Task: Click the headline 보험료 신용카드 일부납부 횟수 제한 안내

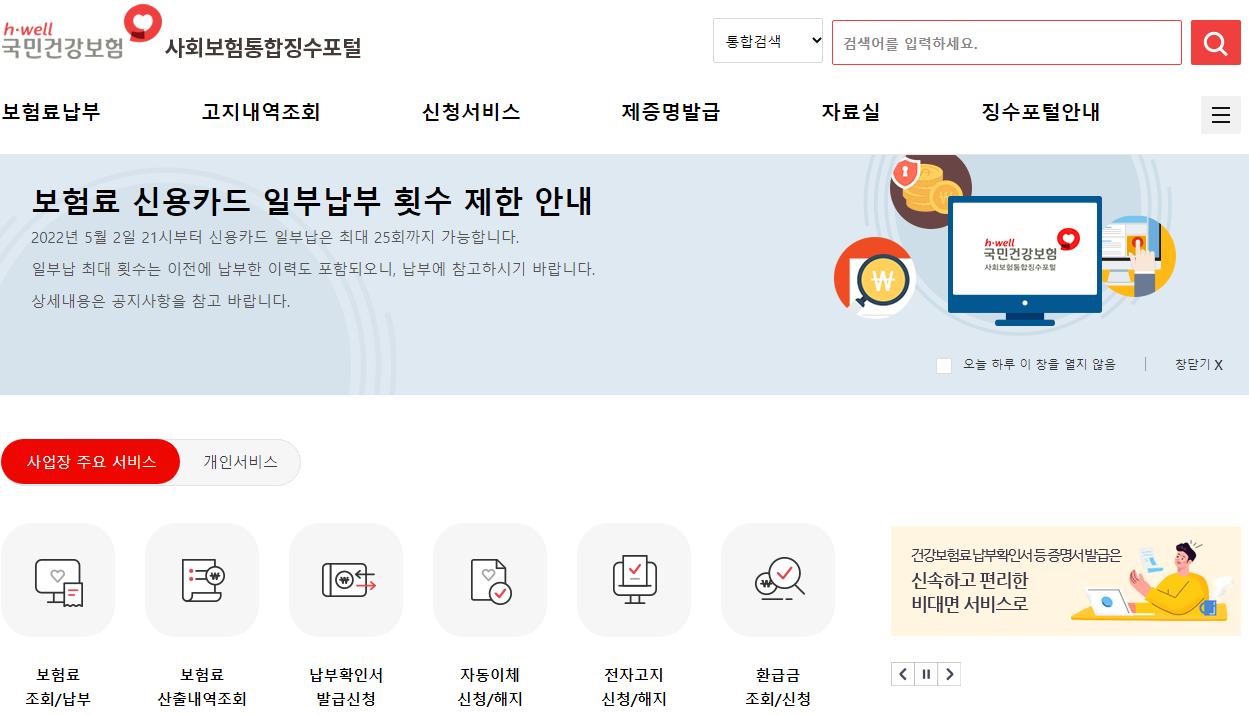Action: pos(312,201)
